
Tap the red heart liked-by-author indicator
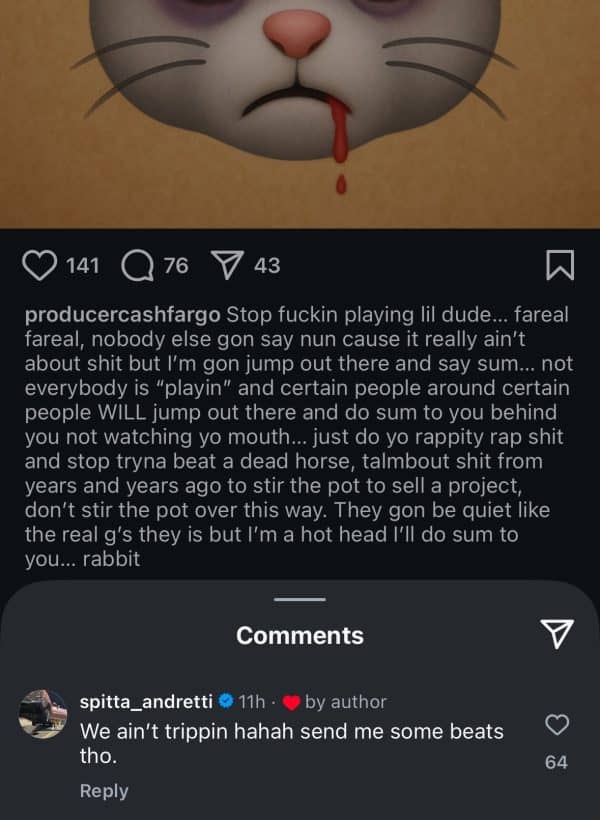pos(292,702)
